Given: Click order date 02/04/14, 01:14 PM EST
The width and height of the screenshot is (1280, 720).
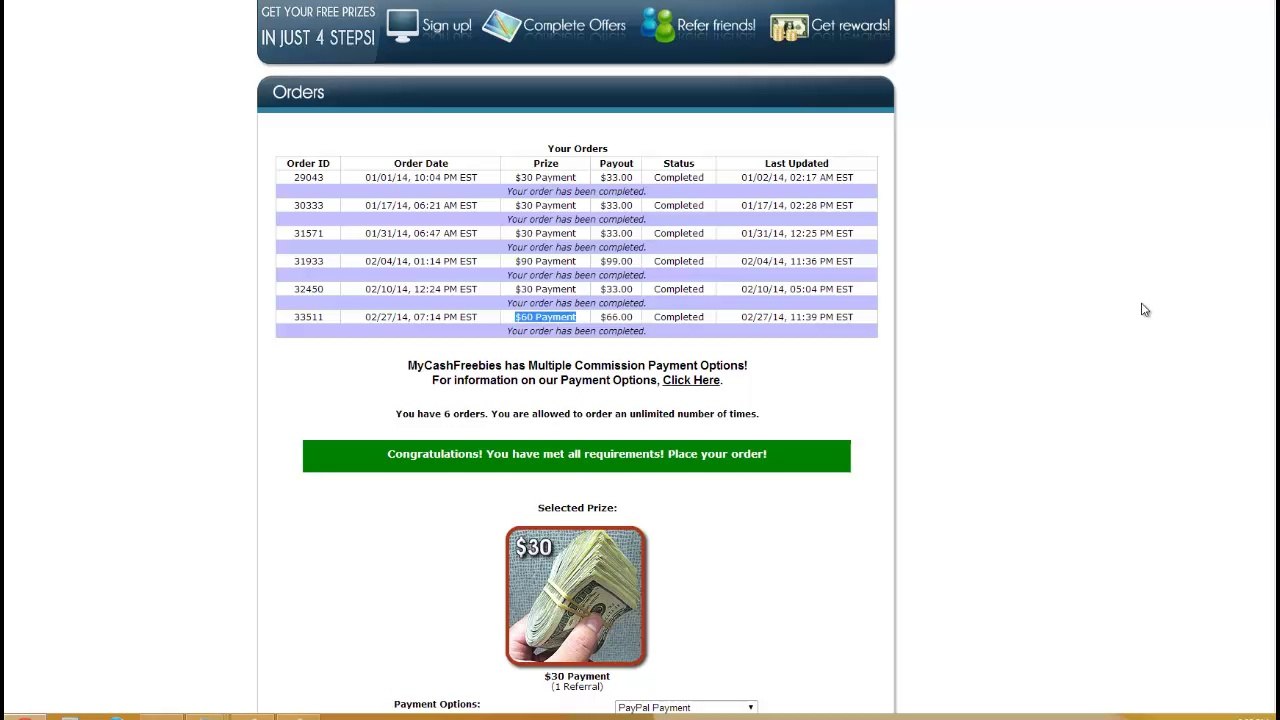Looking at the screenshot, I should coord(421,261).
